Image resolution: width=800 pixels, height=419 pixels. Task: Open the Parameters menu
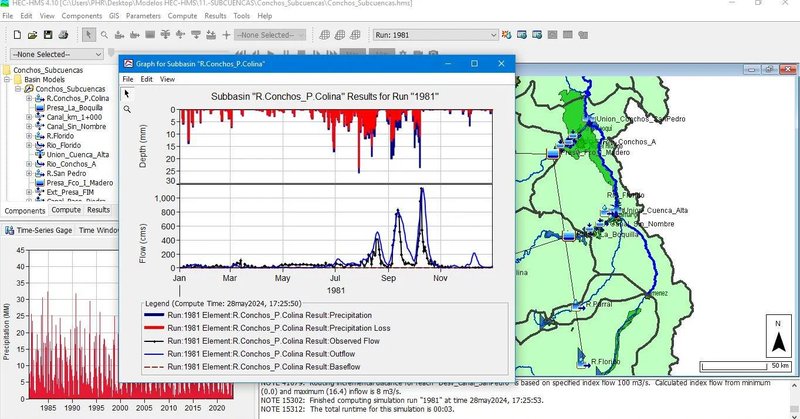(x=143, y=16)
